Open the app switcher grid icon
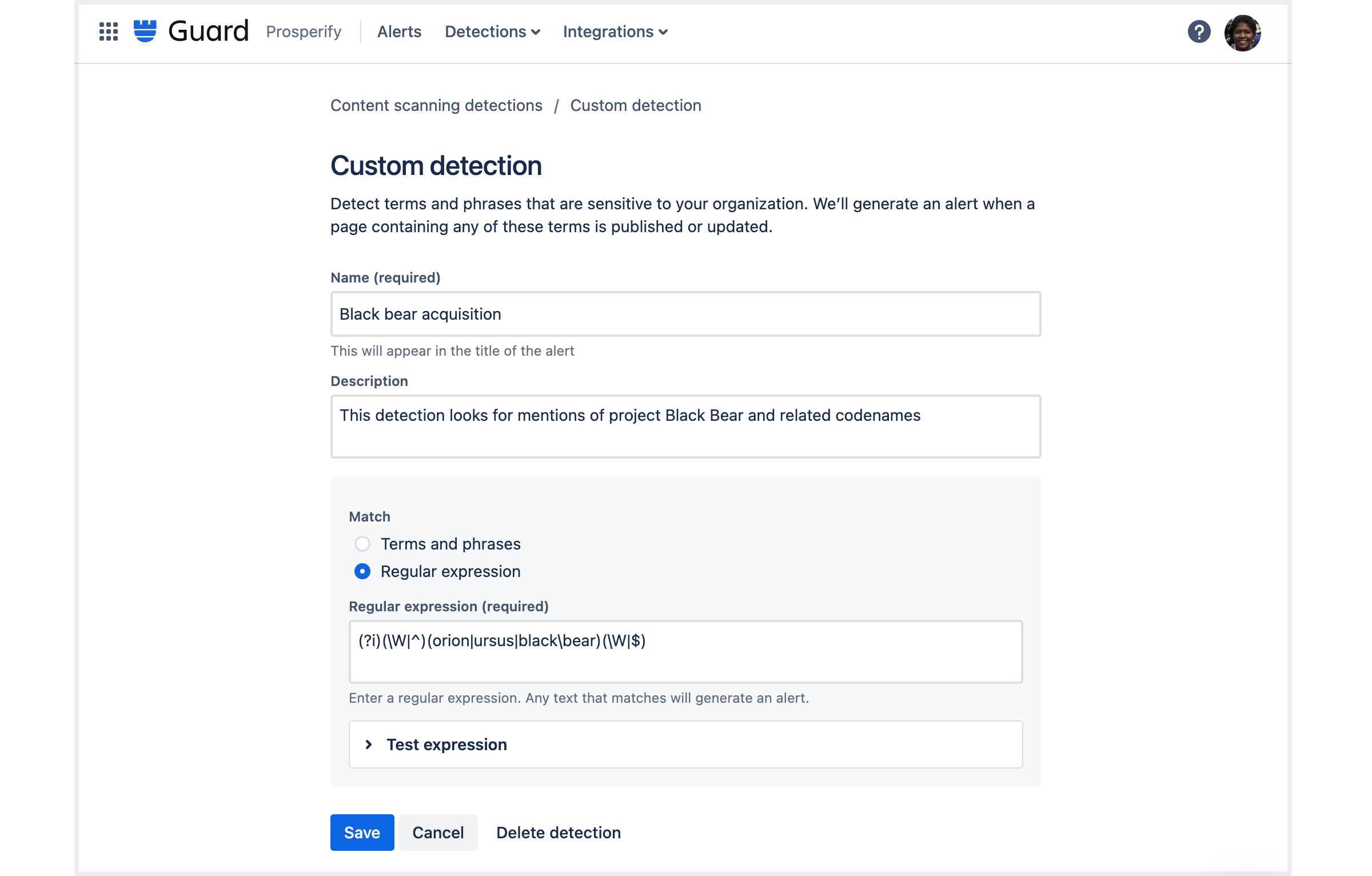The height and width of the screenshot is (876, 1372). coord(108,31)
